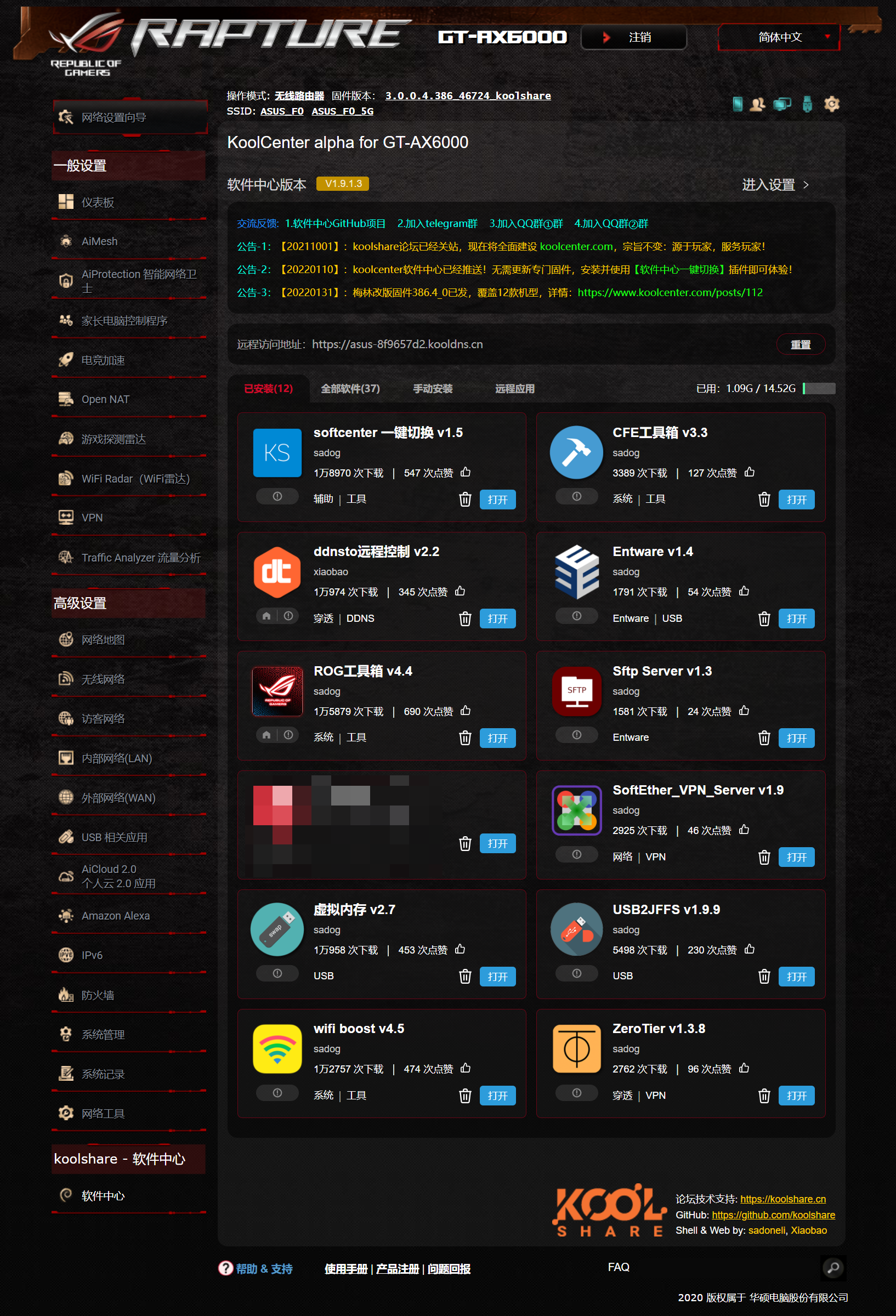
Task: Toggle info pill on Entware card
Action: pos(576,616)
